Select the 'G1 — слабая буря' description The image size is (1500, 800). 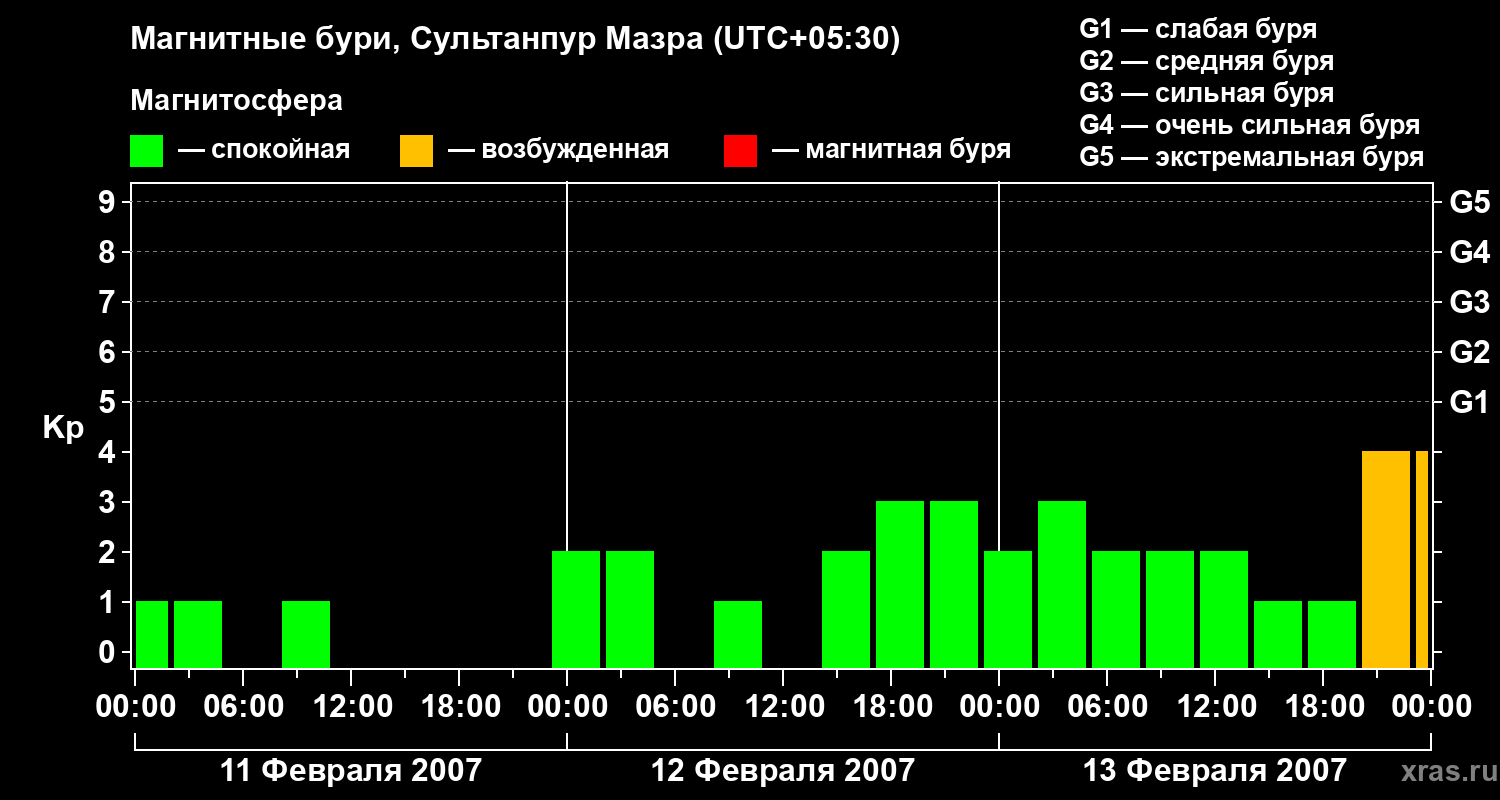1198,29
